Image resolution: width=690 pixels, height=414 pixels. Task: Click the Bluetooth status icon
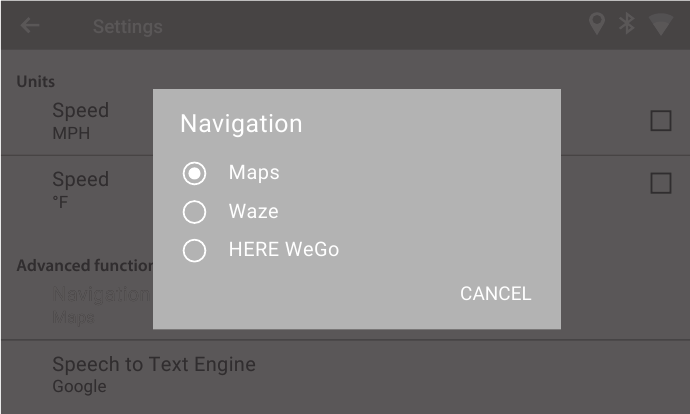tap(627, 24)
